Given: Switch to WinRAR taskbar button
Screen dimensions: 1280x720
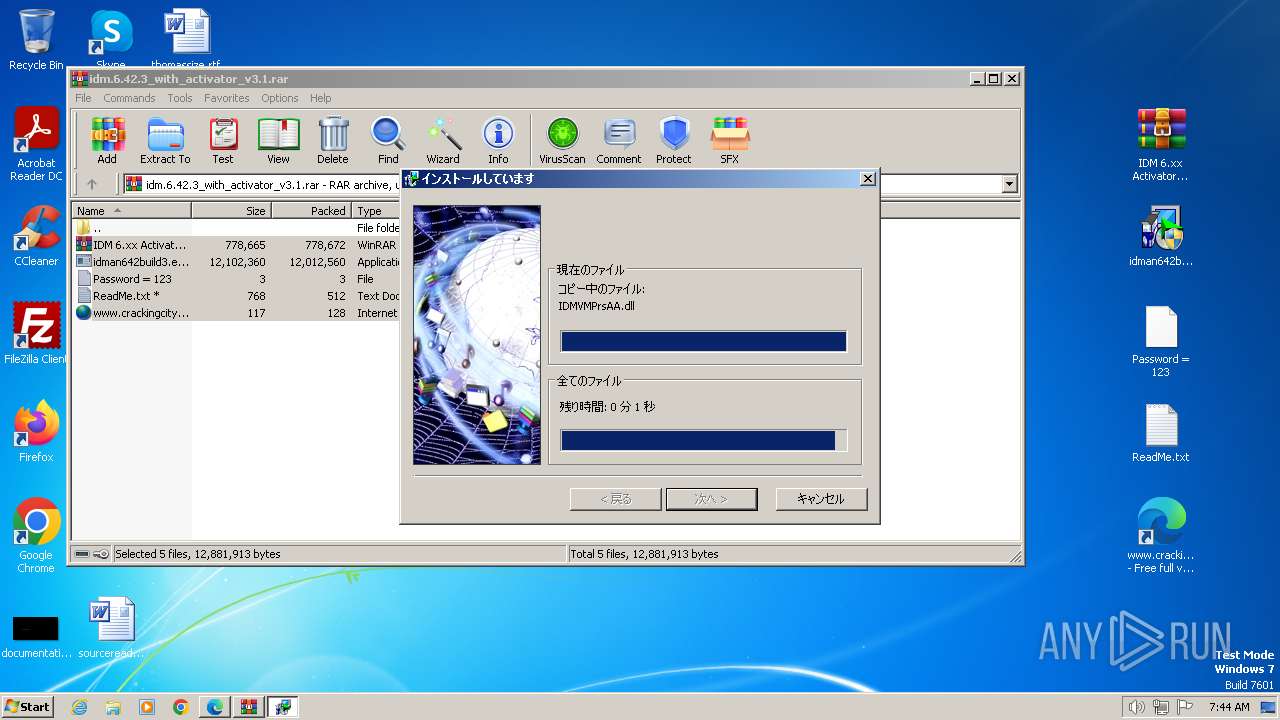Looking at the screenshot, I should tap(248, 707).
